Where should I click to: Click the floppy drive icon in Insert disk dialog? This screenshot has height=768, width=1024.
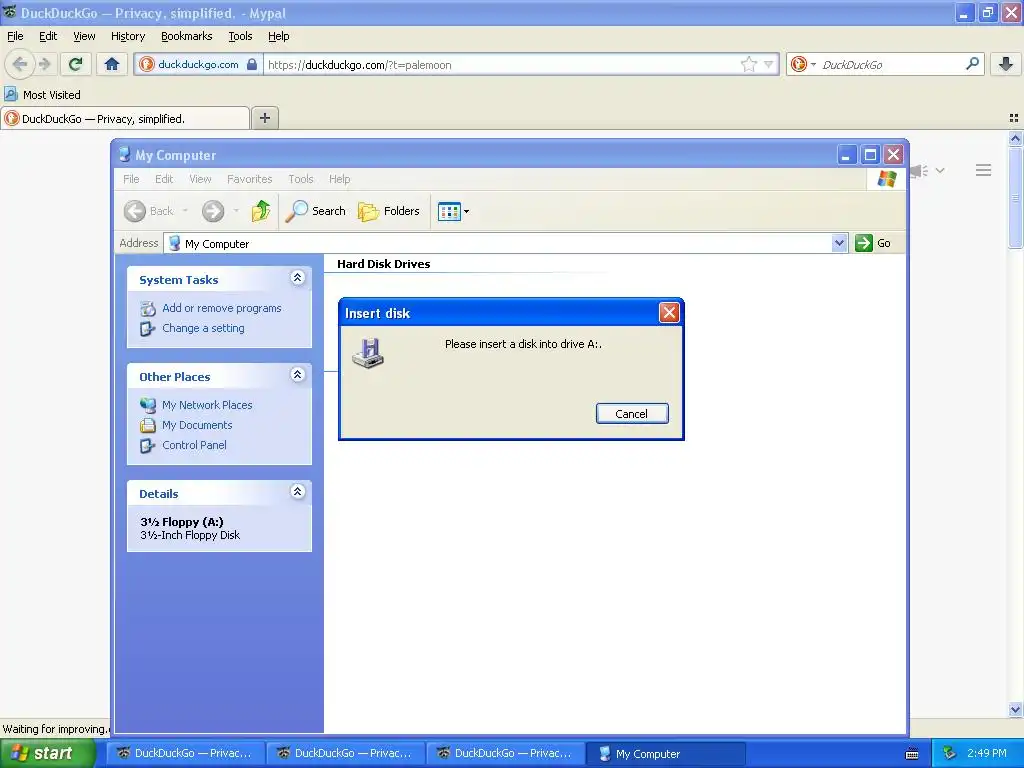click(x=368, y=353)
